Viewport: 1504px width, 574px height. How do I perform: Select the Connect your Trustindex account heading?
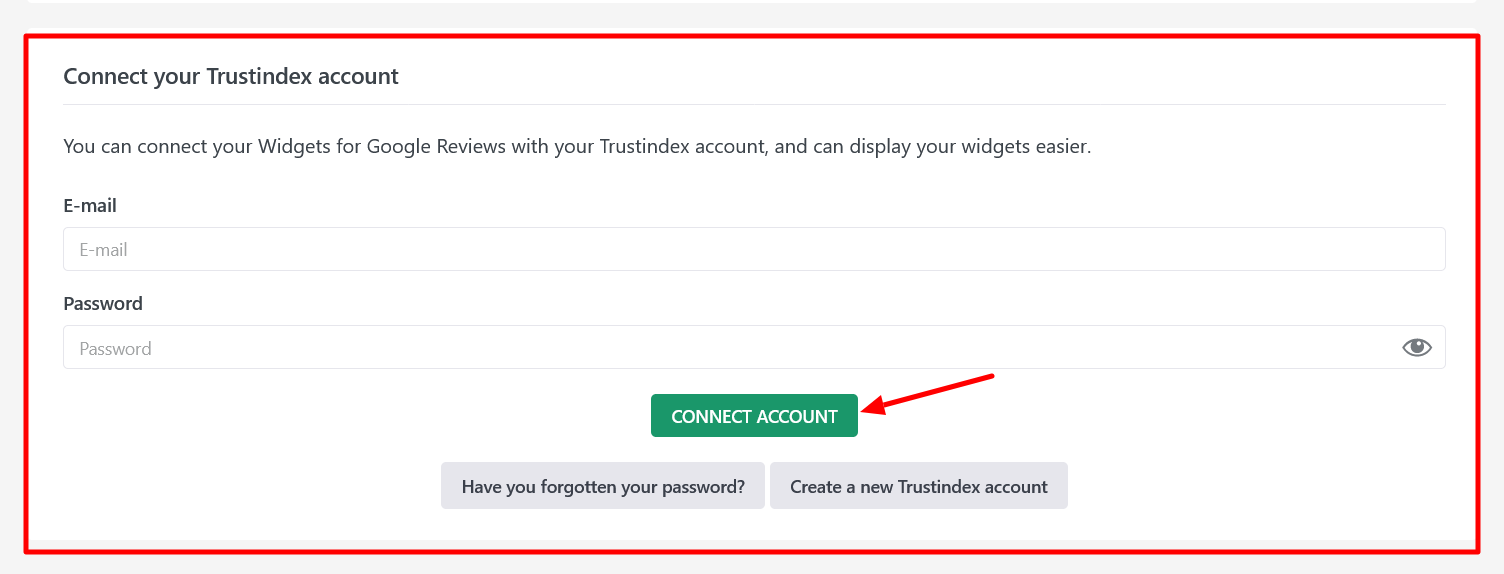pyautogui.click(x=231, y=77)
